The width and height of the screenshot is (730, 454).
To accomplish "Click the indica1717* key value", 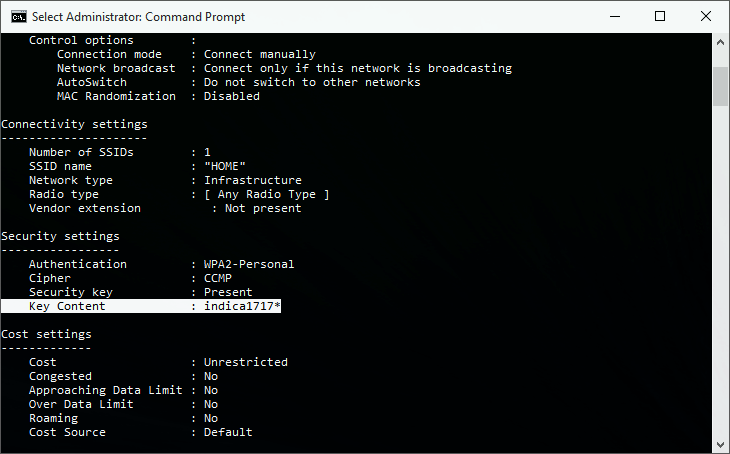I will click(242, 306).
